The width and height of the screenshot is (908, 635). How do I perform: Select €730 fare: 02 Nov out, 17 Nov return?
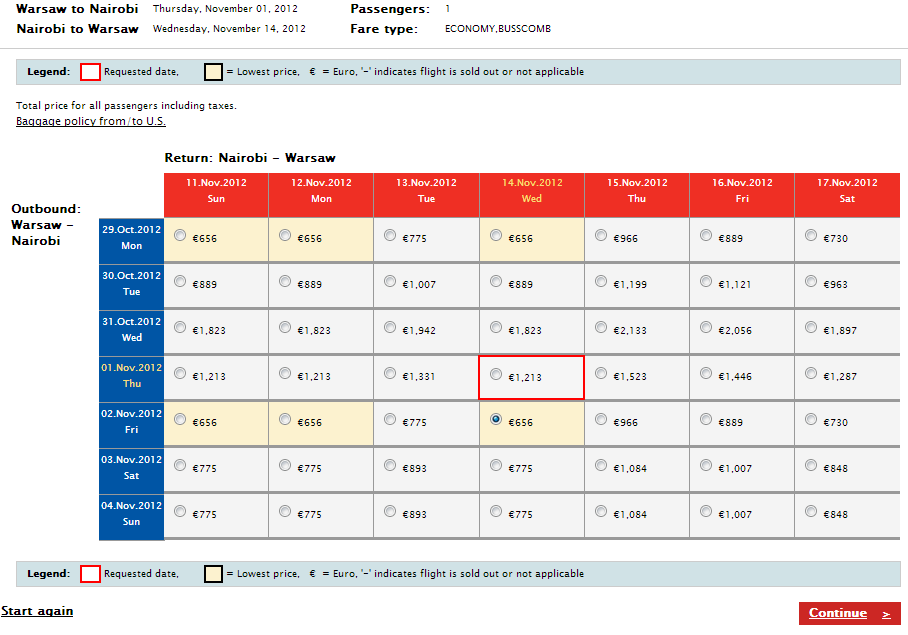pyautogui.click(x=811, y=419)
